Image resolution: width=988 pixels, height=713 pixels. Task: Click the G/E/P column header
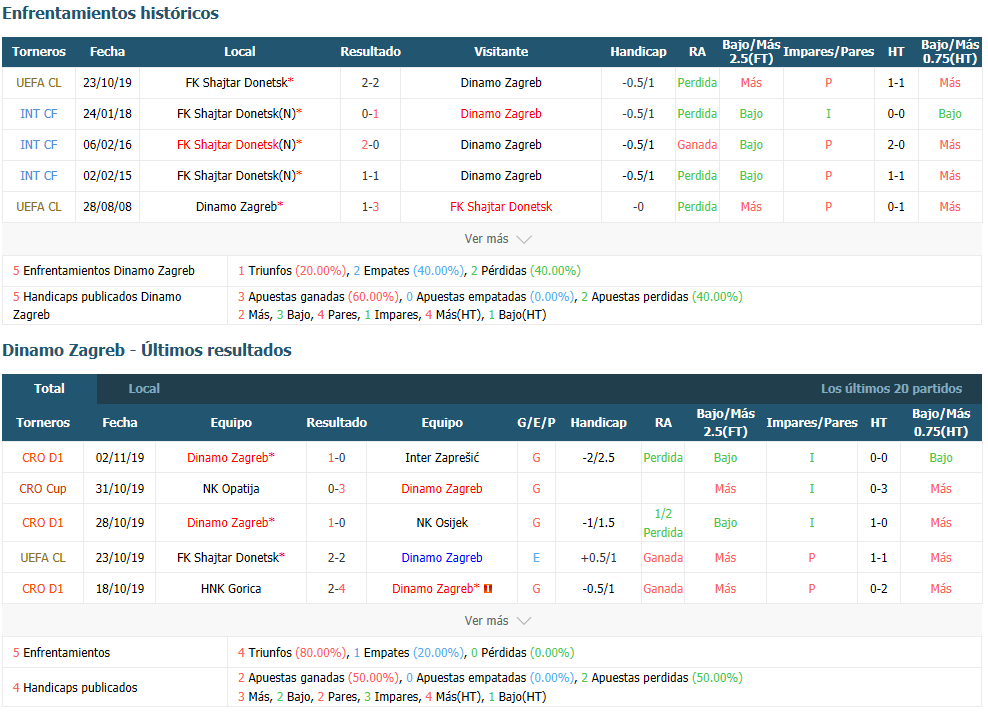click(536, 422)
